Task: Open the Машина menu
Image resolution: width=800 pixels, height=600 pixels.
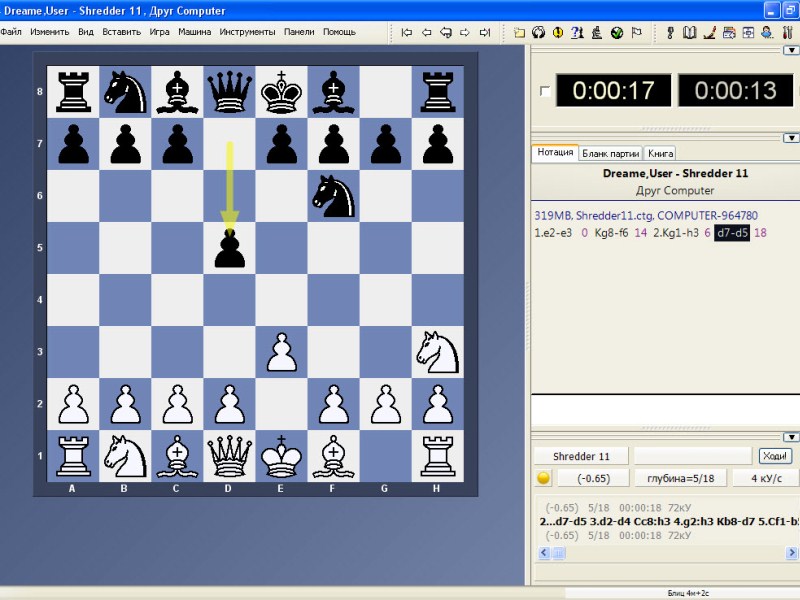Action: 194,32
